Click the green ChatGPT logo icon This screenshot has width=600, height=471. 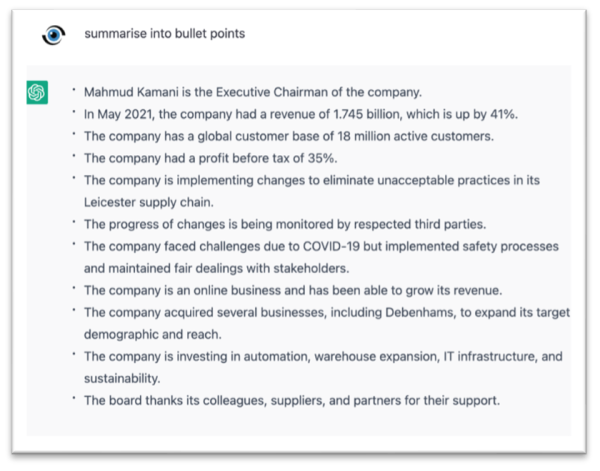36,93
